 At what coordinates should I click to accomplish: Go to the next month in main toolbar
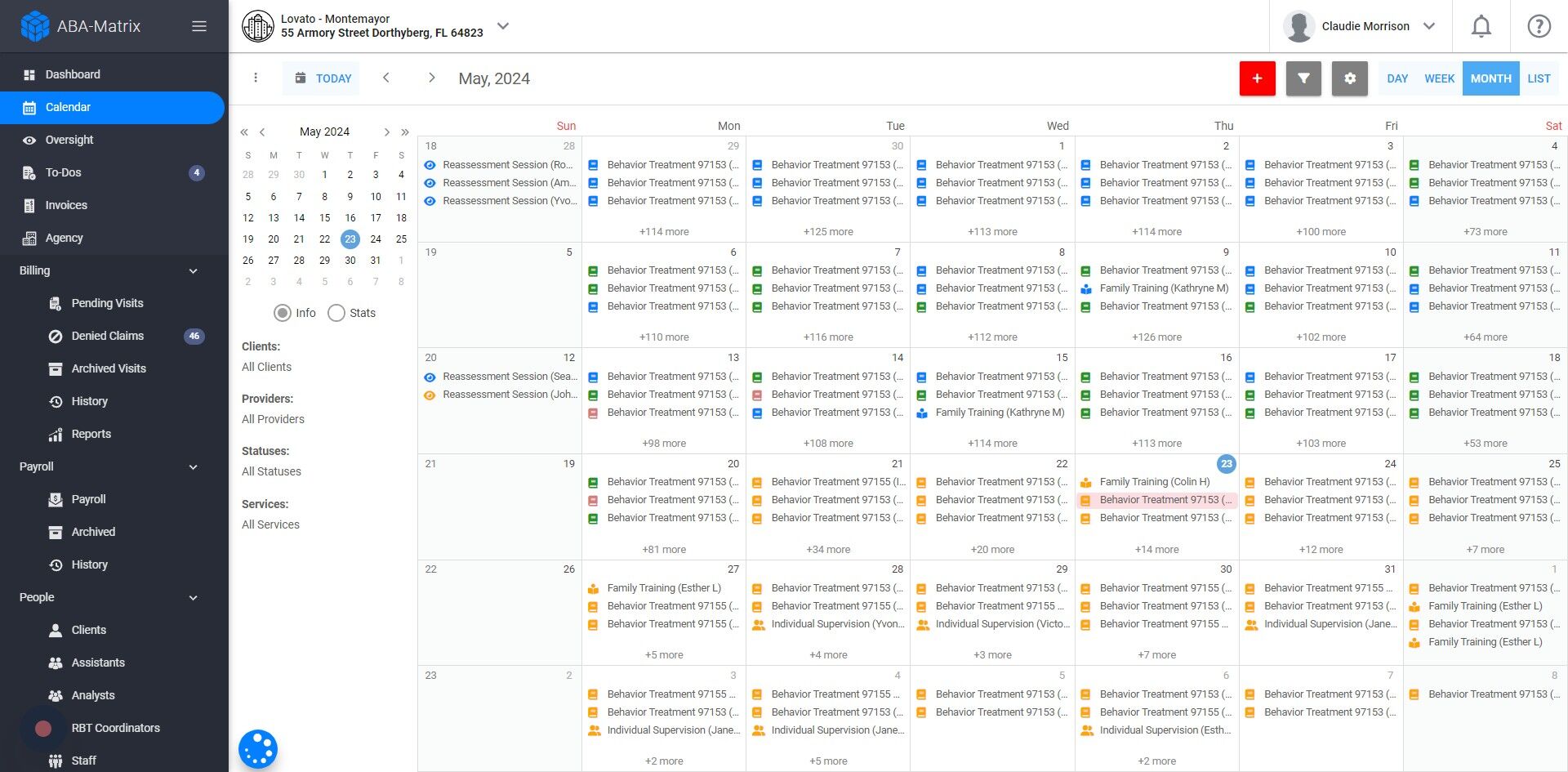(x=431, y=78)
